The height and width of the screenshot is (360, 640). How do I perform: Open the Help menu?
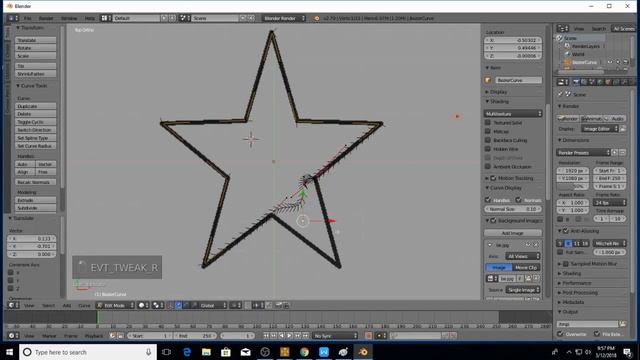[90, 18]
